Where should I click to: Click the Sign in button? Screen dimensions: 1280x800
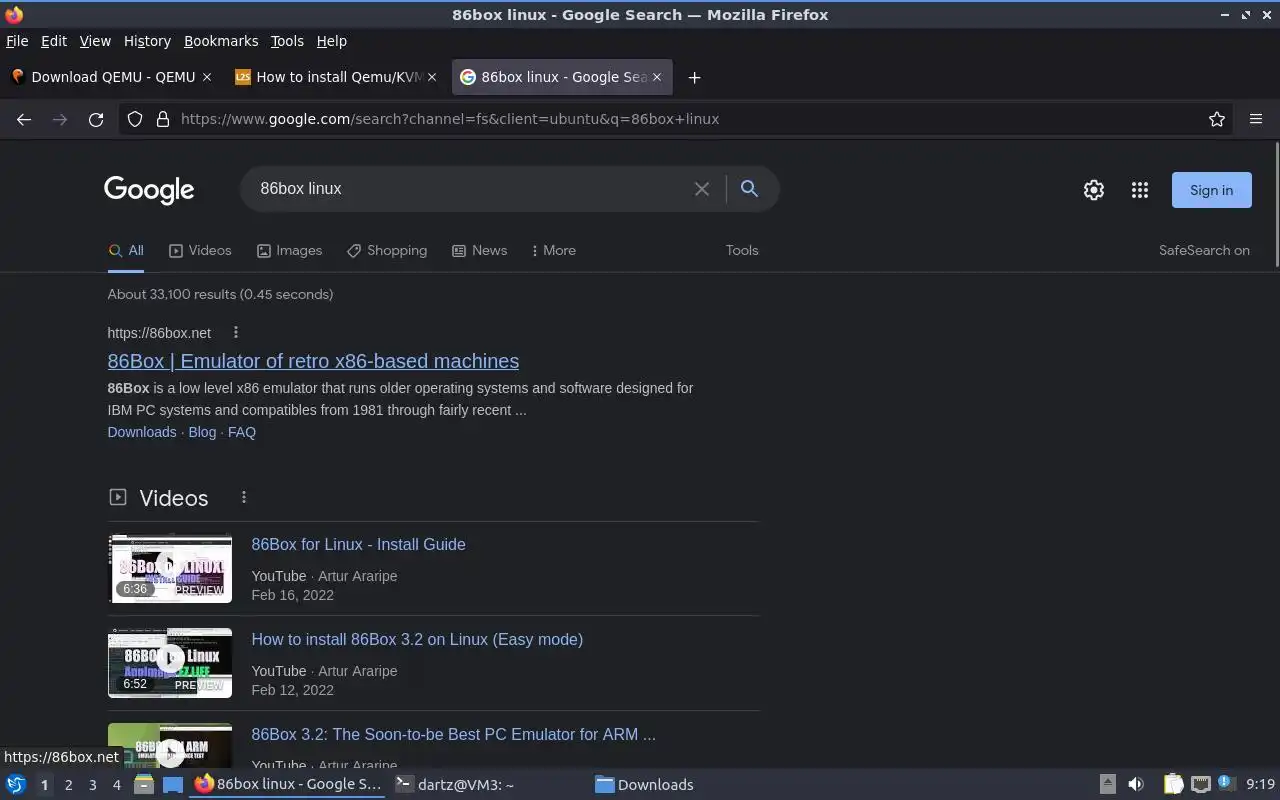point(1211,190)
